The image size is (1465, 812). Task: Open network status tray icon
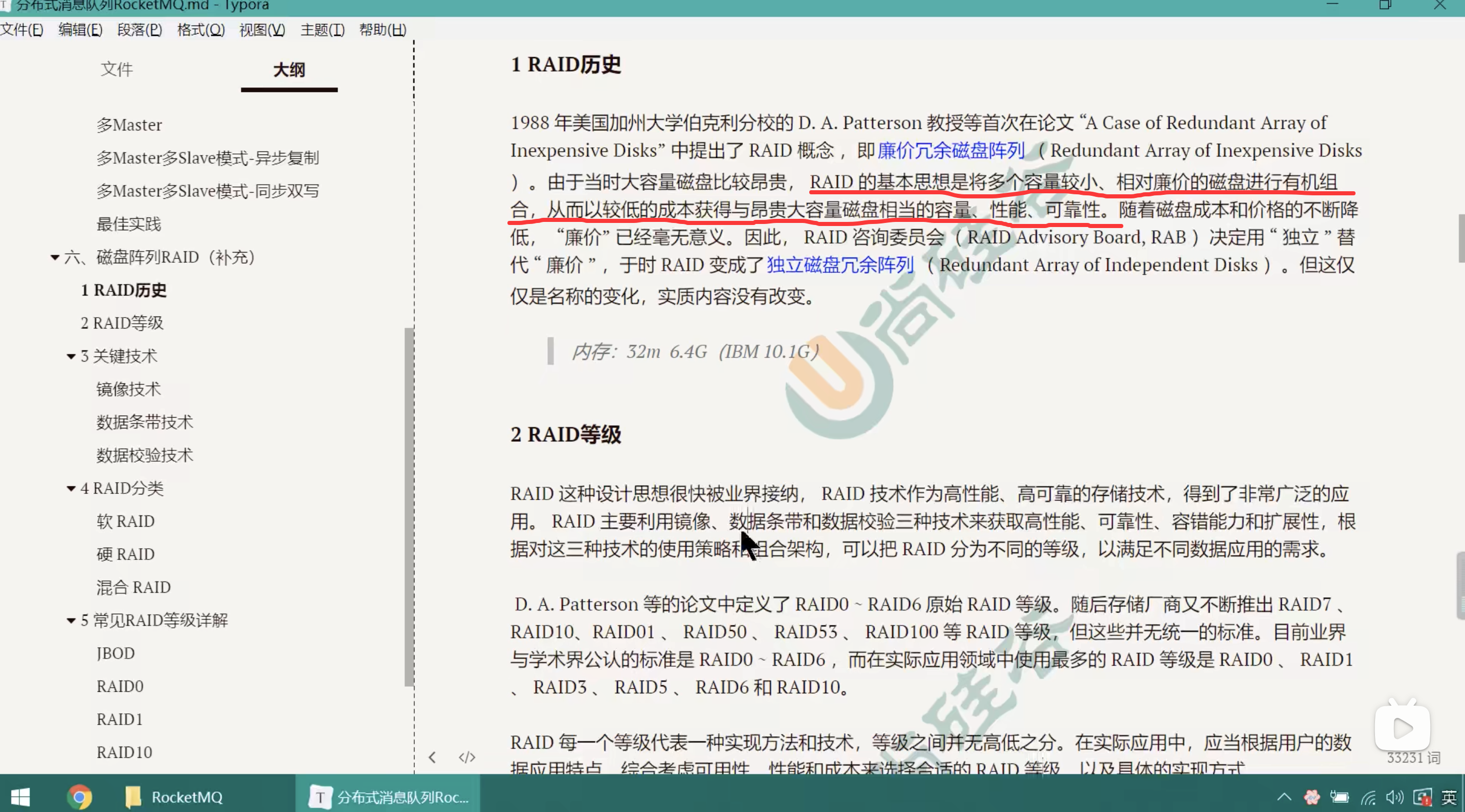[x=1368, y=797]
